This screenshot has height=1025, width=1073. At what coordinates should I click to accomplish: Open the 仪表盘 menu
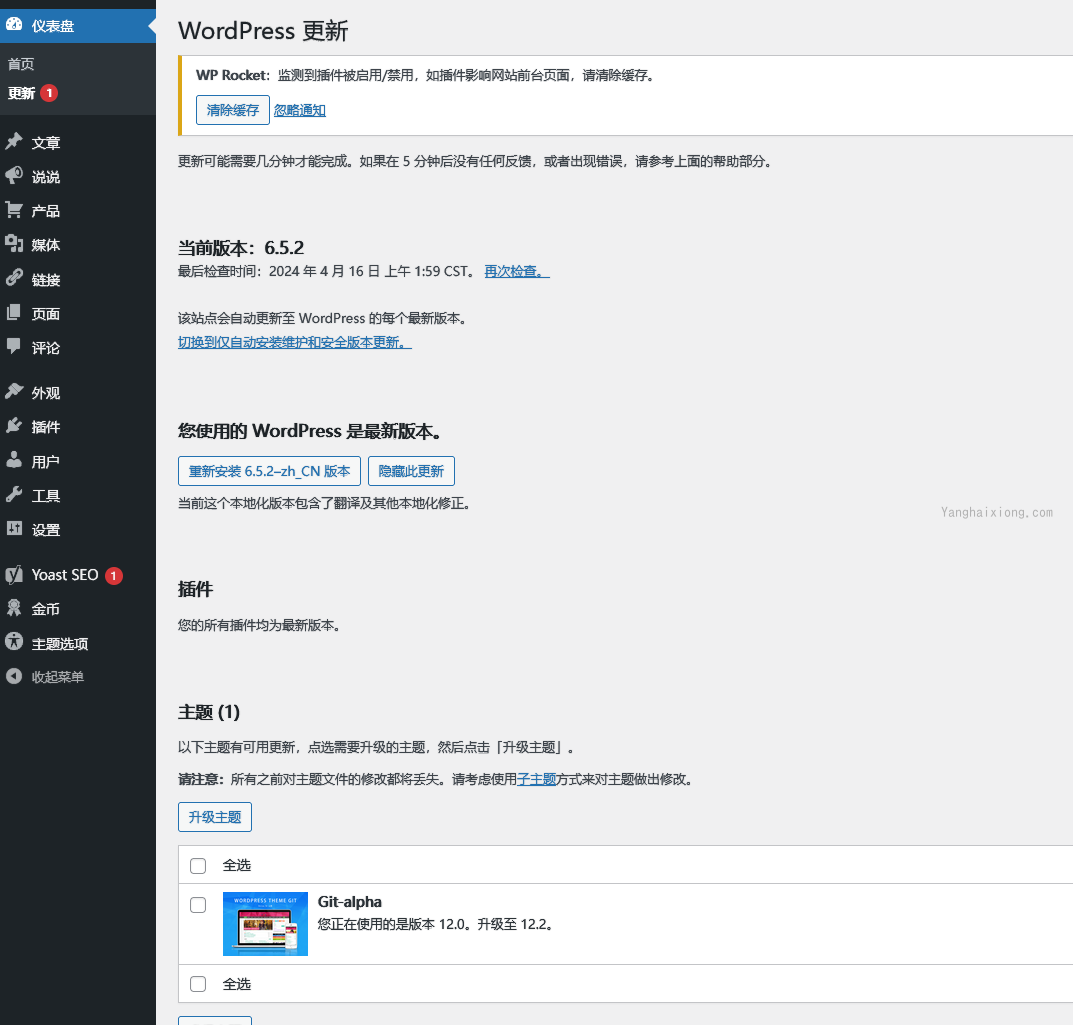[78, 26]
